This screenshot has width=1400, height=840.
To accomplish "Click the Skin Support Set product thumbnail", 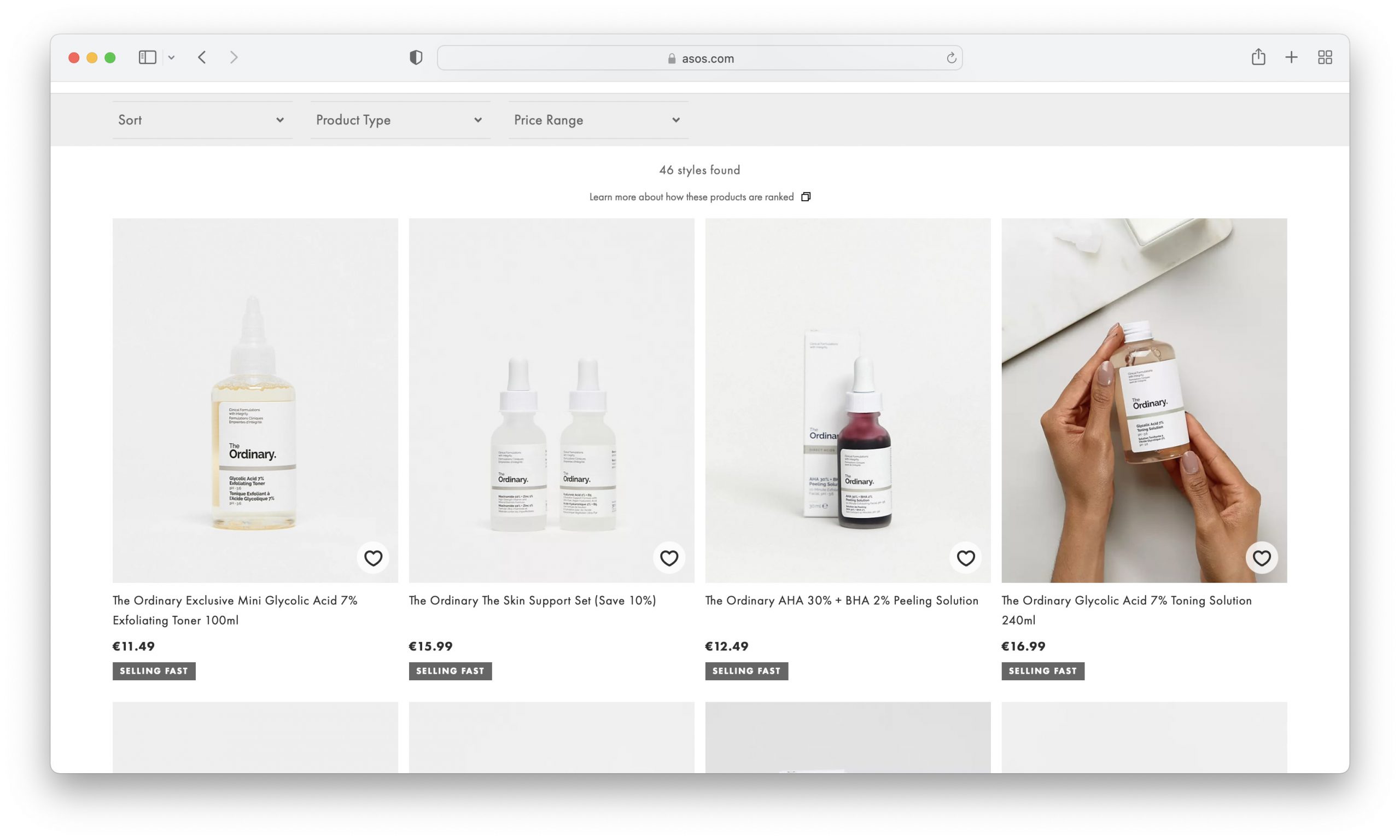I will click(x=551, y=399).
